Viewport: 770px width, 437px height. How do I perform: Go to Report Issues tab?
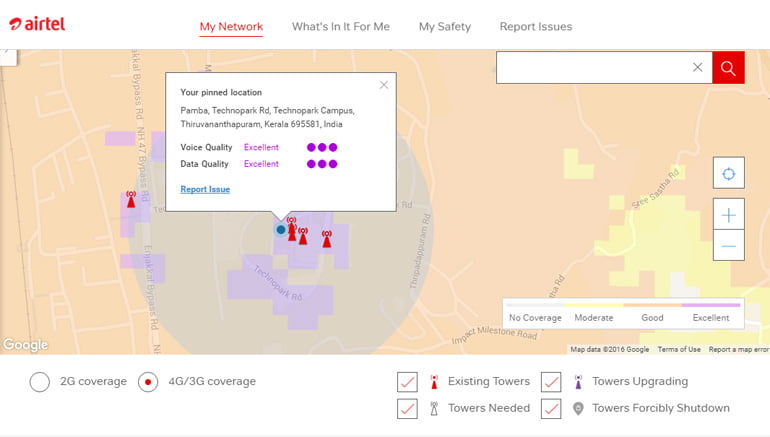536,27
